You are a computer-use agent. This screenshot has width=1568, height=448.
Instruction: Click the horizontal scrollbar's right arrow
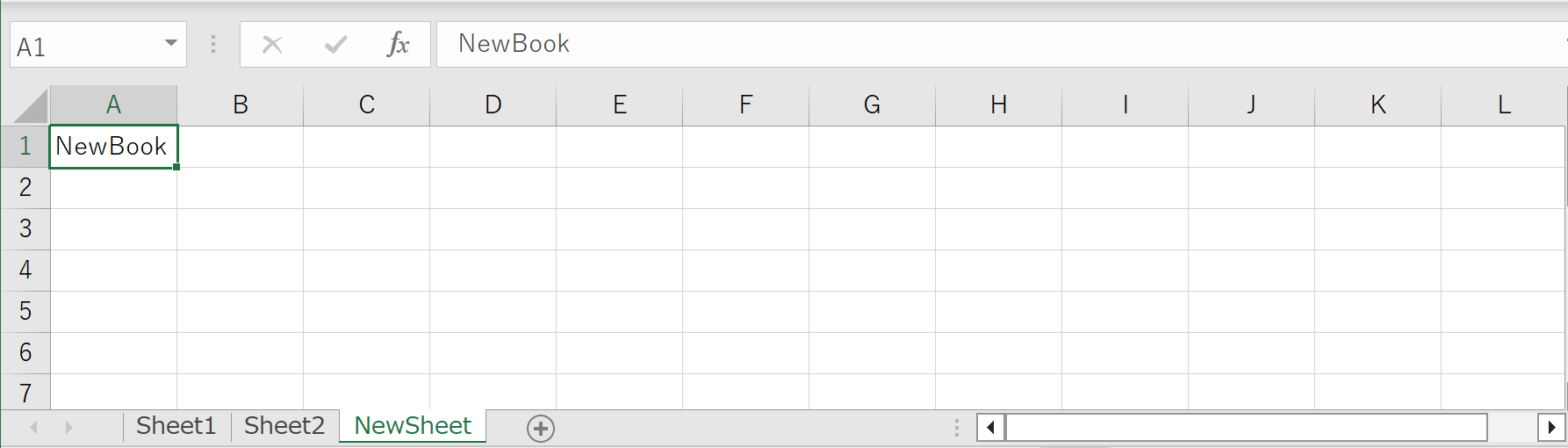click(1551, 428)
